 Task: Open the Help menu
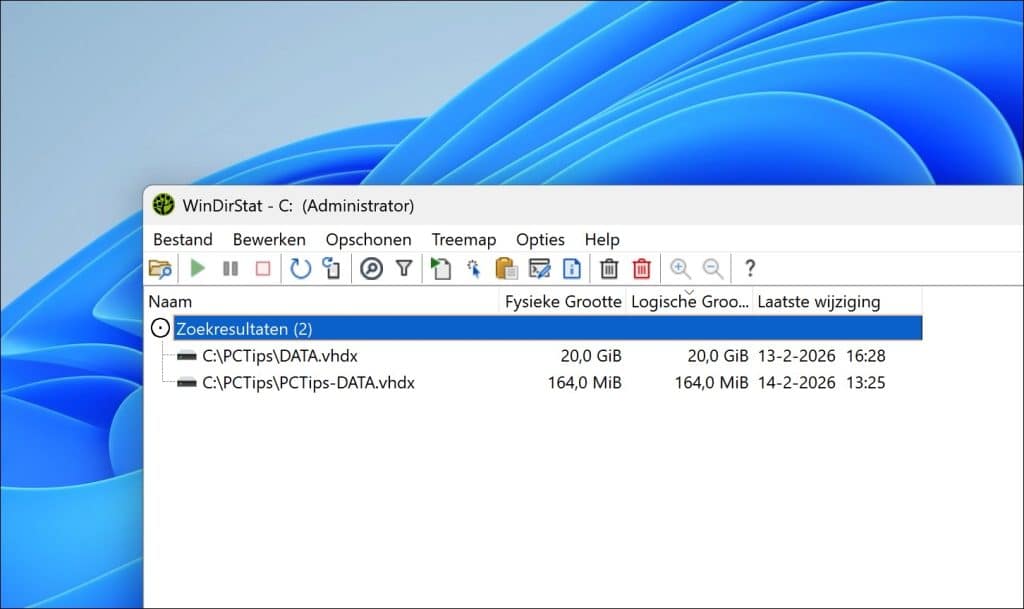[x=602, y=240]
